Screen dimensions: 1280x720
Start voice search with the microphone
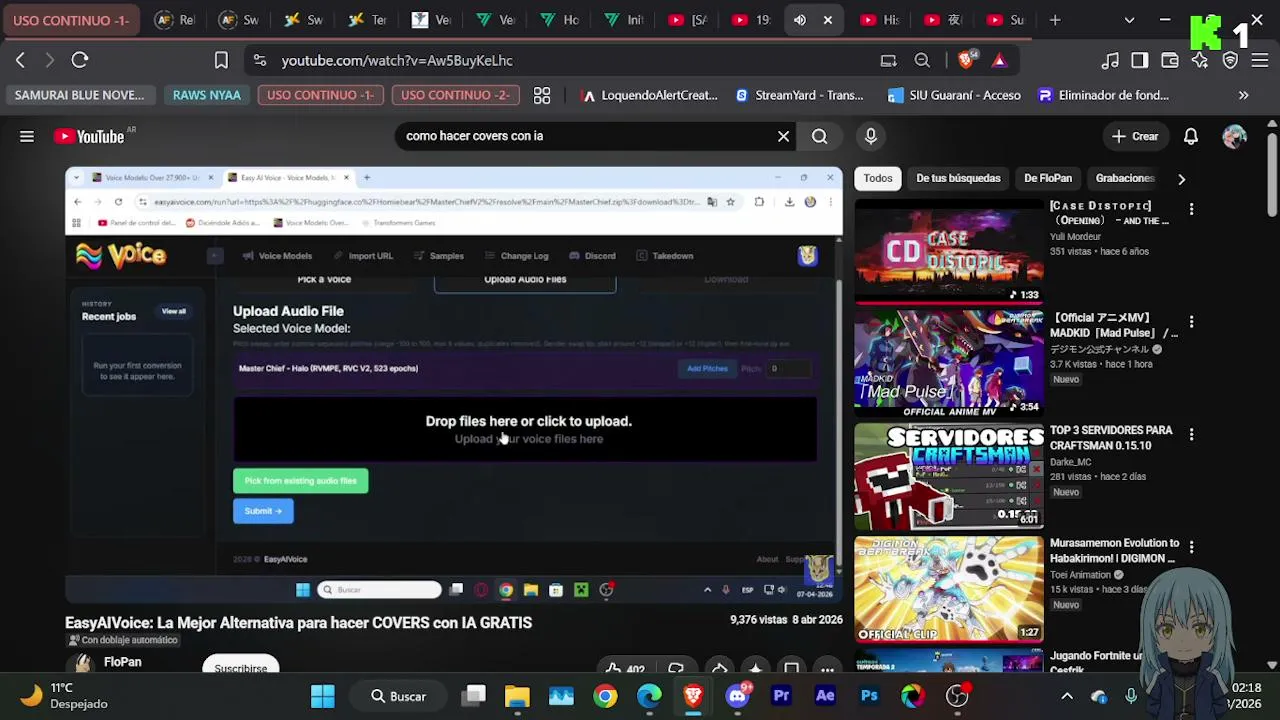[x=871, y=136]
